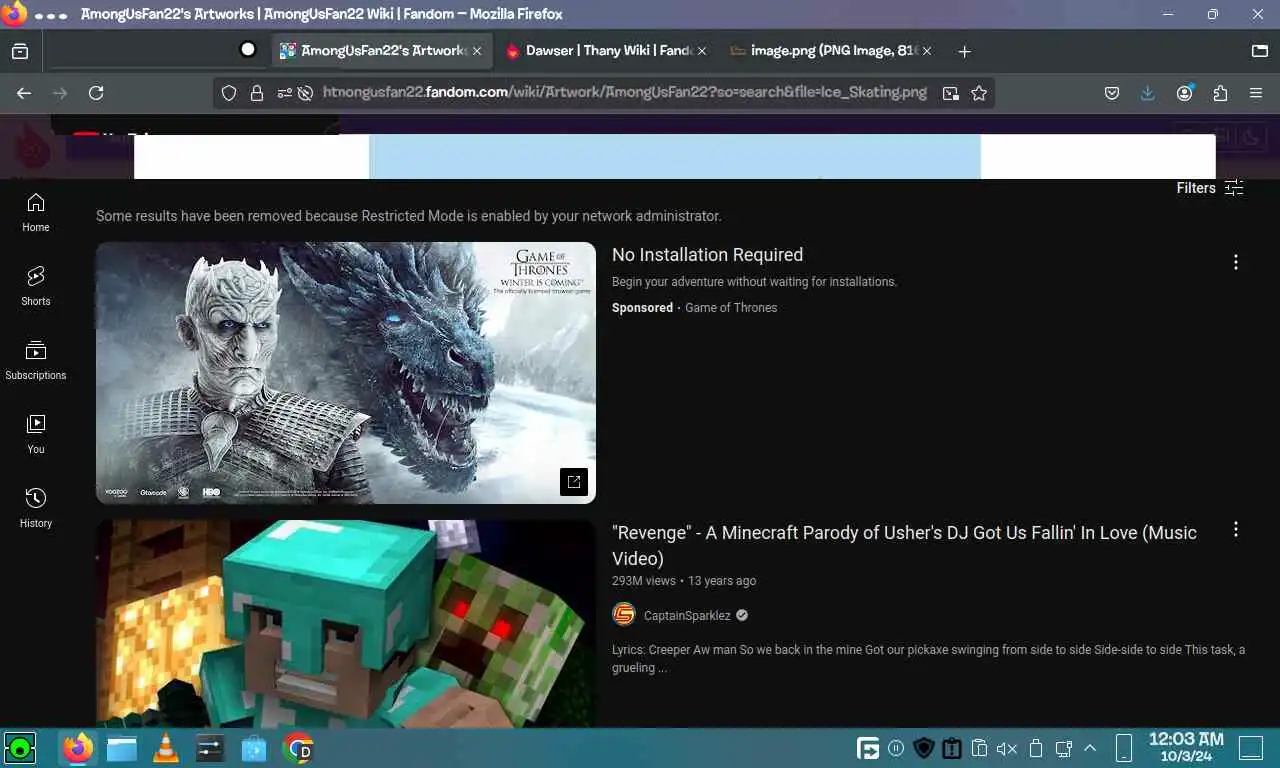Click external link icon on ad thumbnail
The image size is (1280, 768).
coord(574,482)
